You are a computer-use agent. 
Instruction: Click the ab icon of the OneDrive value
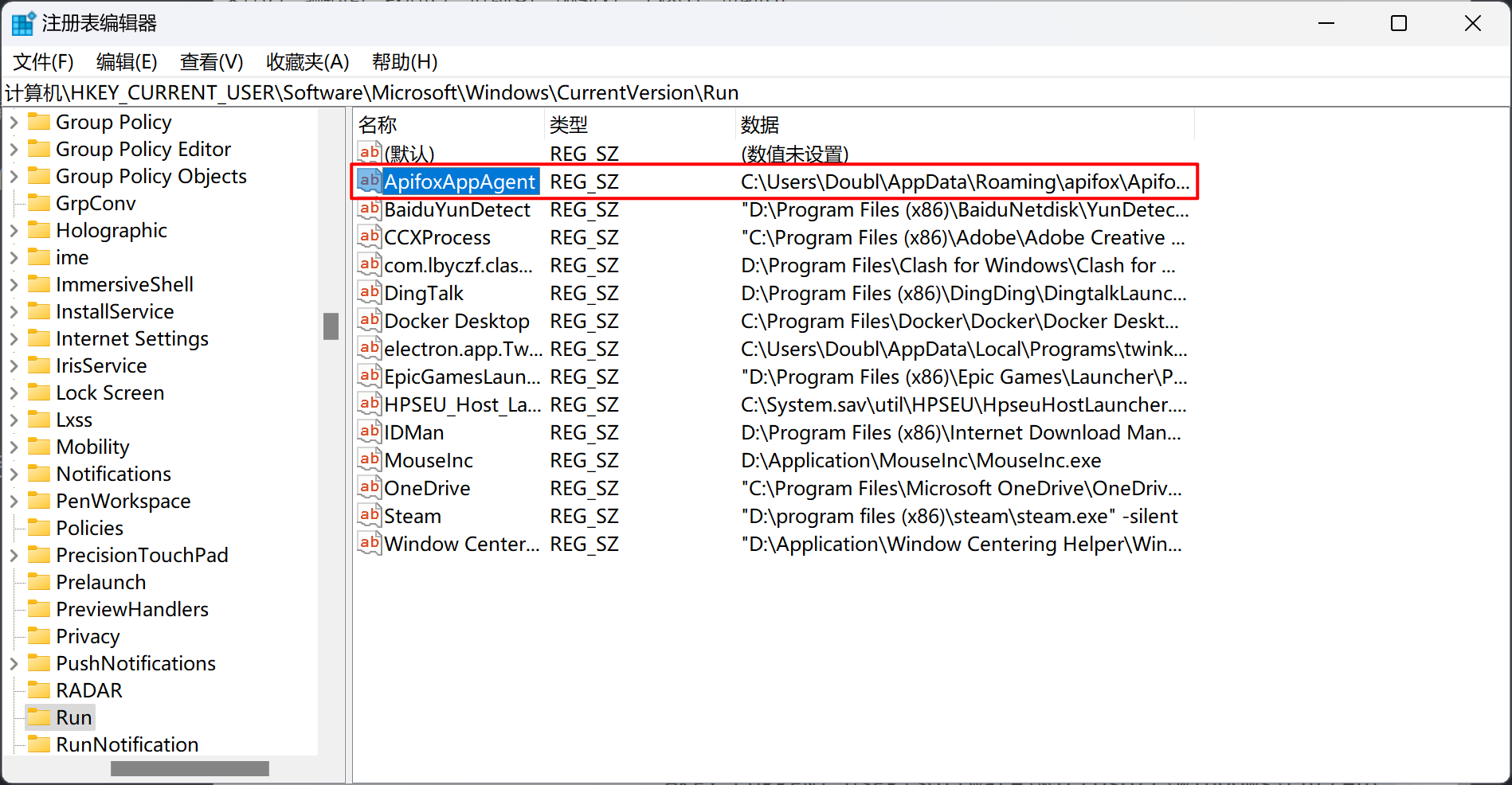[x=369, y=488]
